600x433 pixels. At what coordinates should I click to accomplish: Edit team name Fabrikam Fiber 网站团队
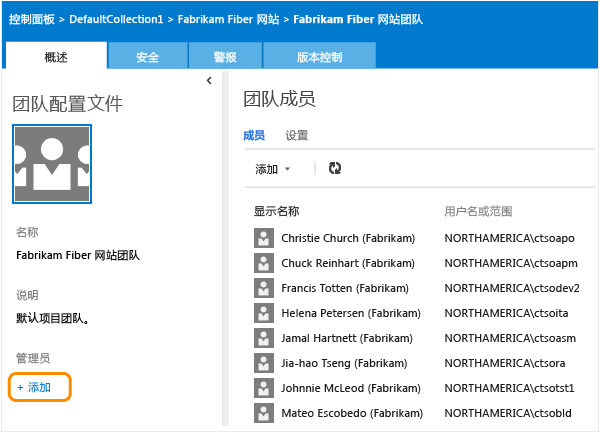pos(78,255)
